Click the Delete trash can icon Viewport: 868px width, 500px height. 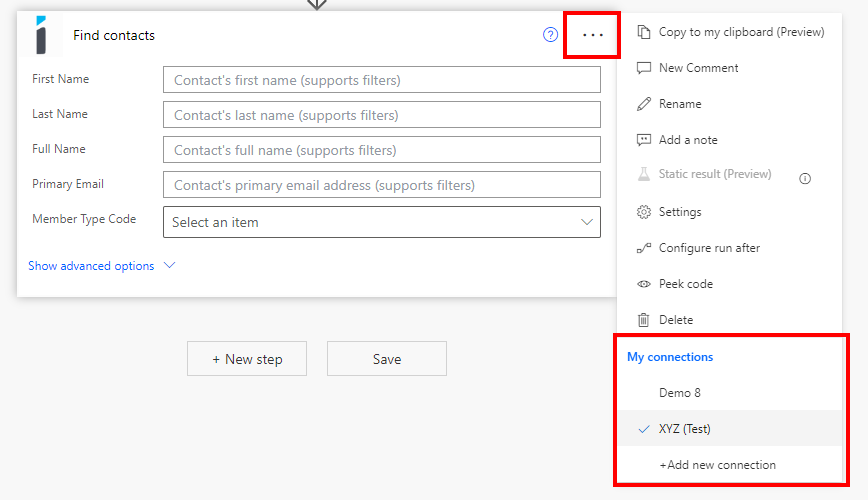(x=643, y=320)
